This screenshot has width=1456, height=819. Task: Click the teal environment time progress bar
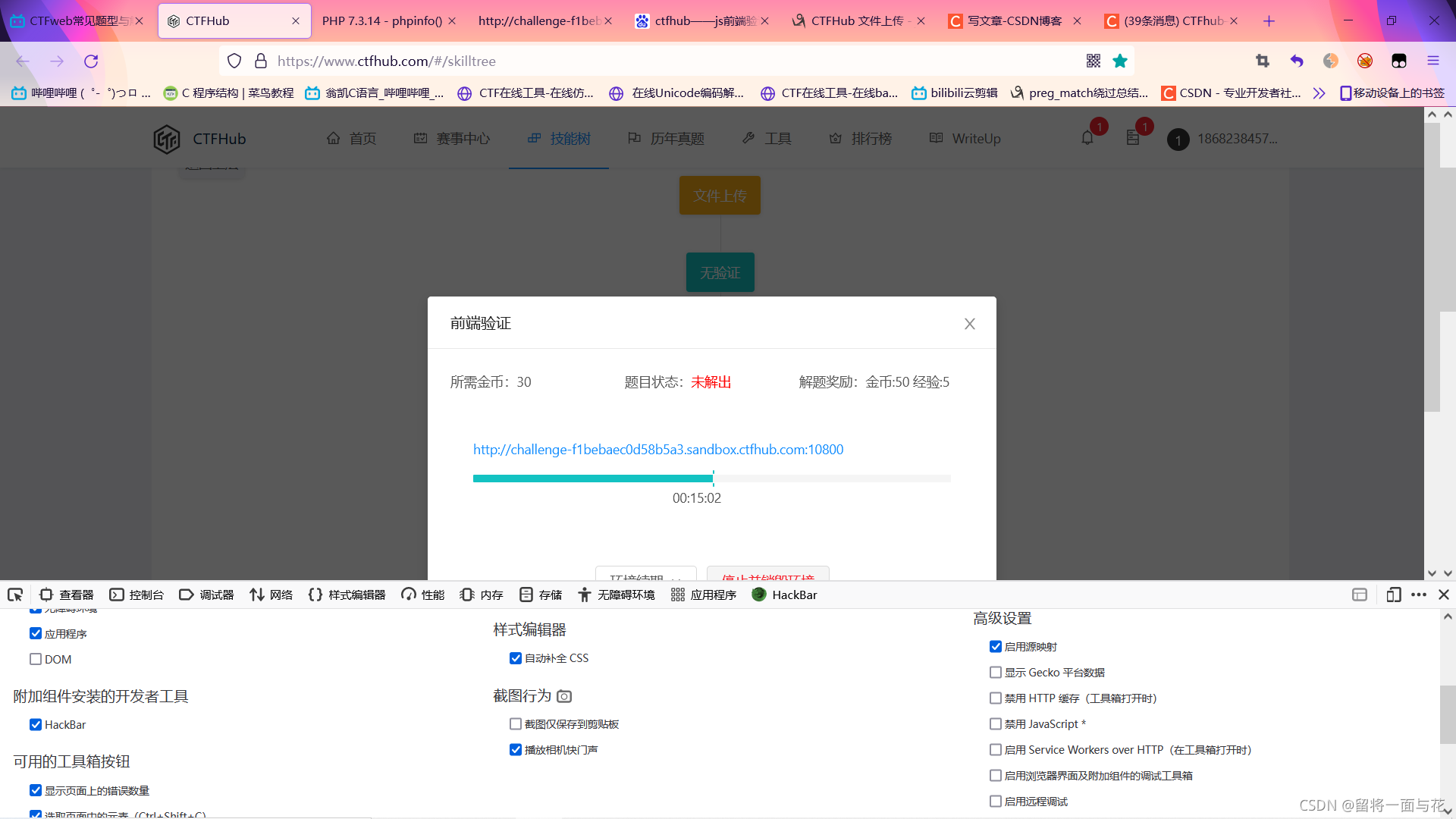592,478
